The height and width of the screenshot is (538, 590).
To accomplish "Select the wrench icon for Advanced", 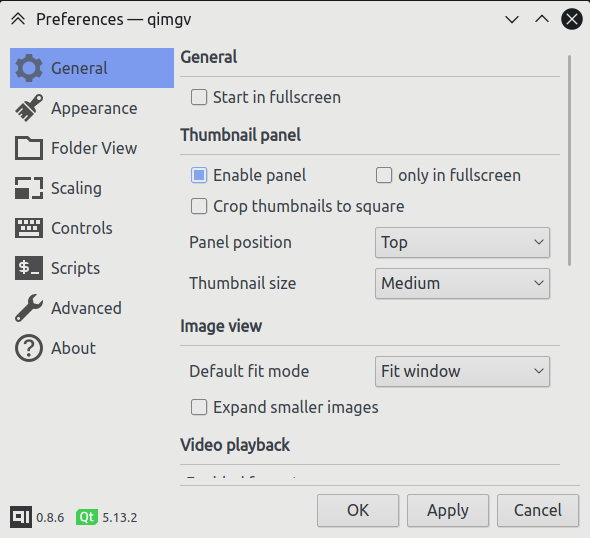I will (x=29, y=308).
